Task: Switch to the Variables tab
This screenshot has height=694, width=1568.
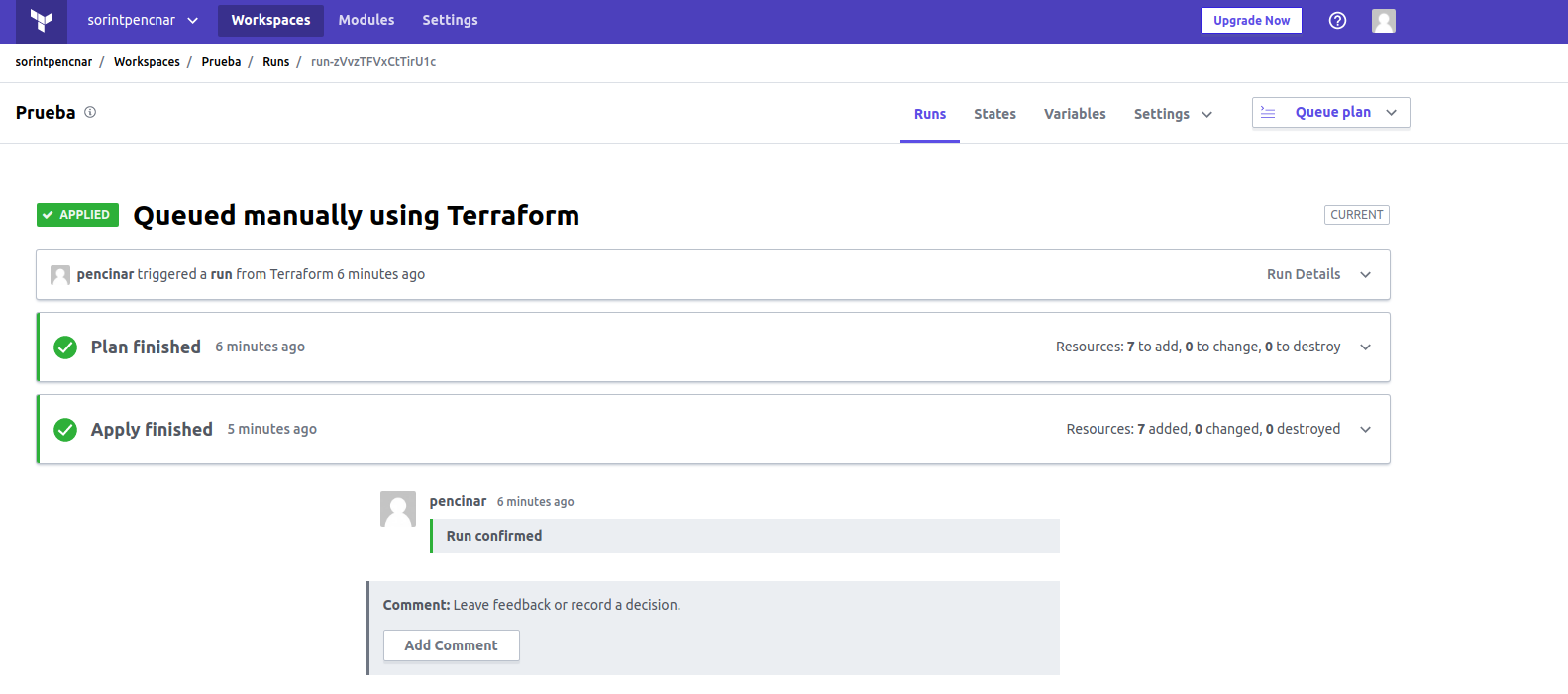Action: (1075, 114)
